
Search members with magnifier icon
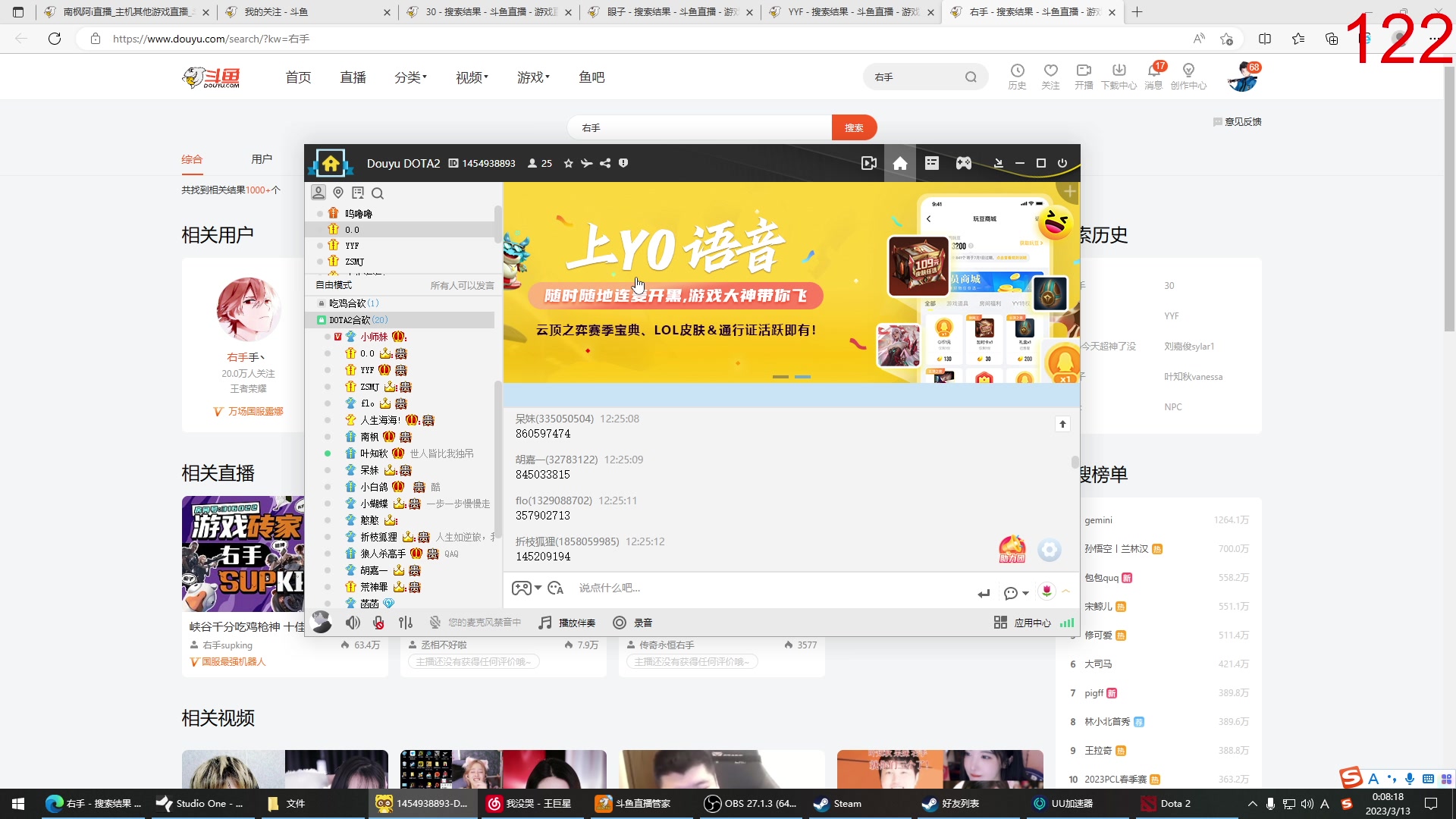click(378, 193)
